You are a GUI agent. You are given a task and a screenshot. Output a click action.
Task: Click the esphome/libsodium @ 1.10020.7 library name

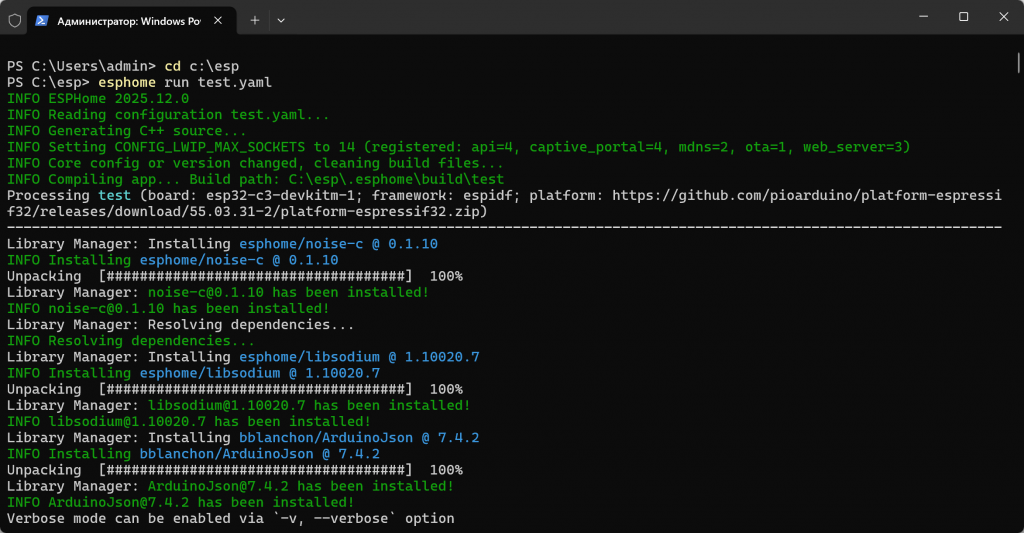[359, 357]
